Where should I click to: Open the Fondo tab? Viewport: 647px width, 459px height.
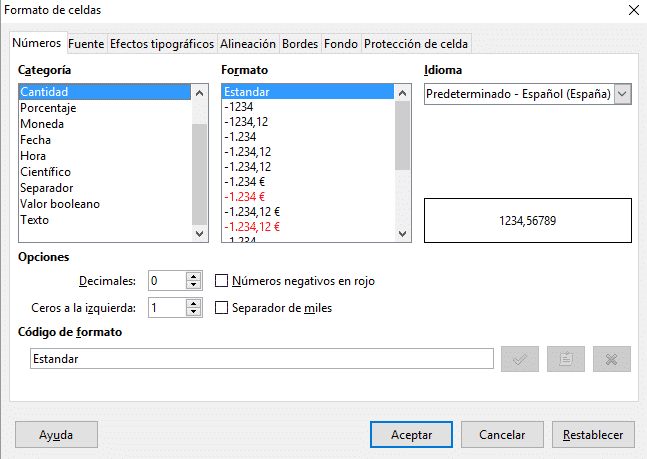click(341, 44)
